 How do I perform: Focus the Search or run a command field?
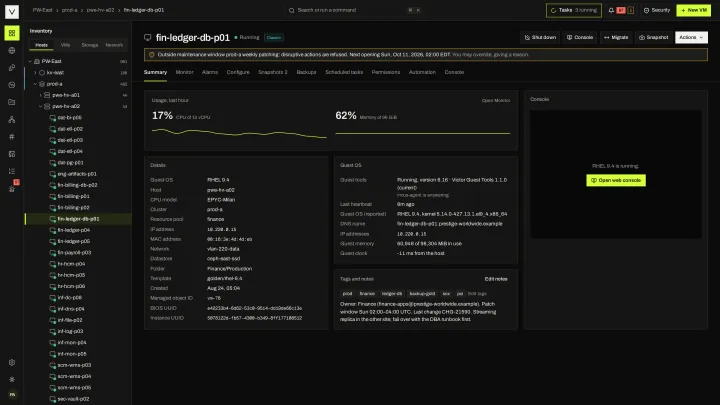point(354,10)
